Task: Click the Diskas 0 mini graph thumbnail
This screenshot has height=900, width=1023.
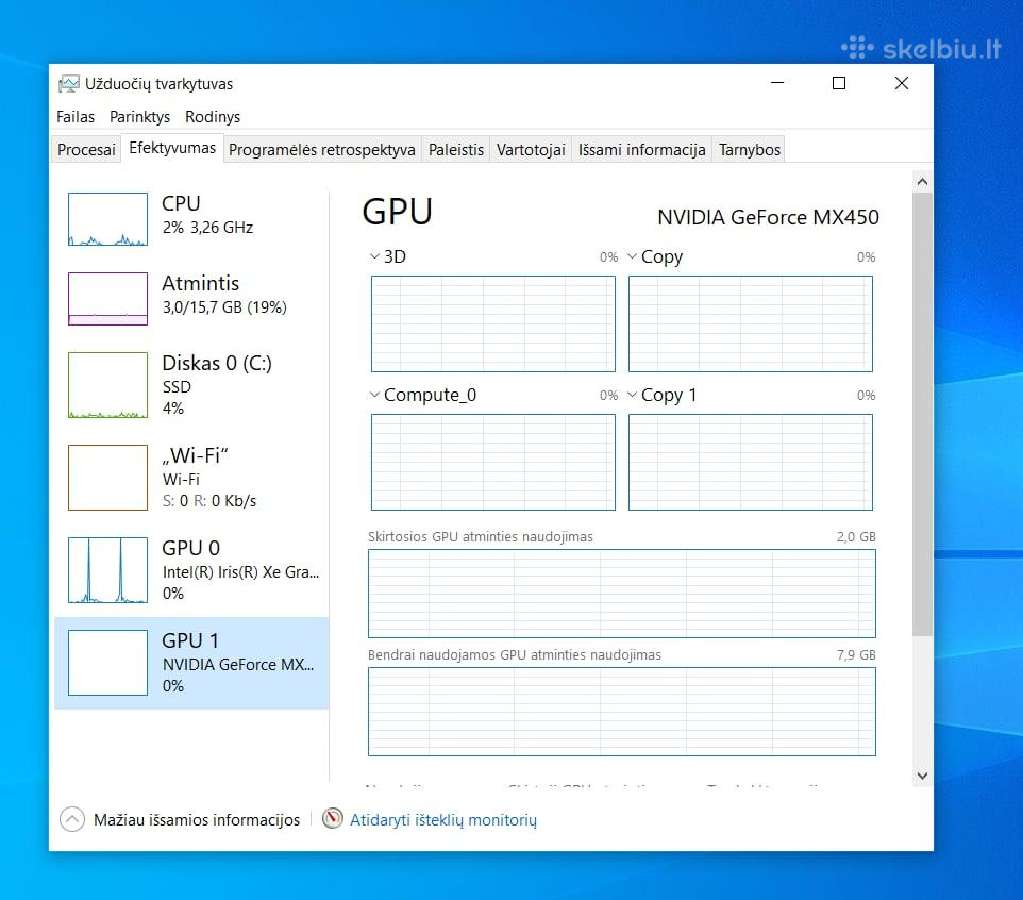Action: coord(108,385)
